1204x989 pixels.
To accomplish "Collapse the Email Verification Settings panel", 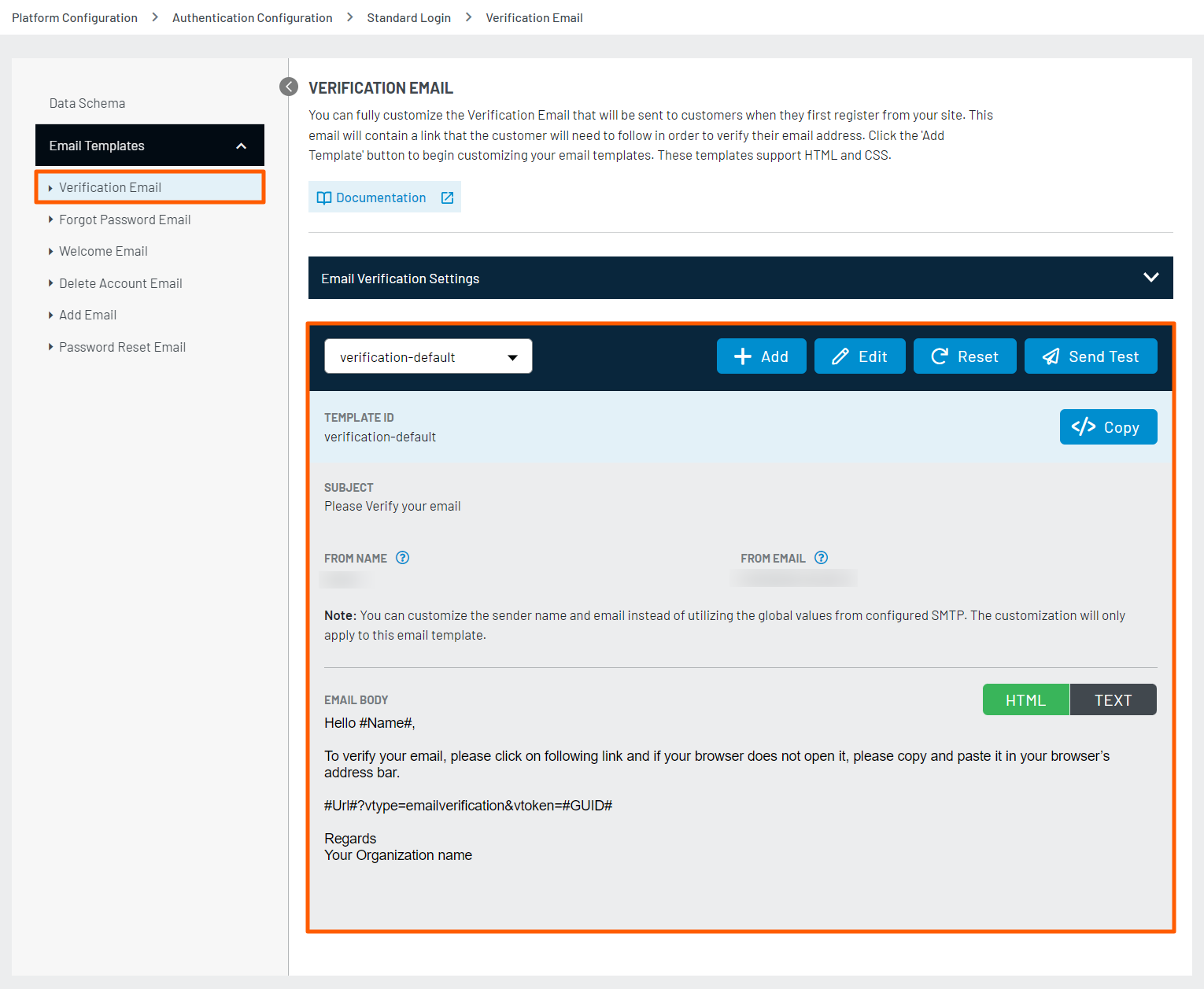I will point(1150,277).
